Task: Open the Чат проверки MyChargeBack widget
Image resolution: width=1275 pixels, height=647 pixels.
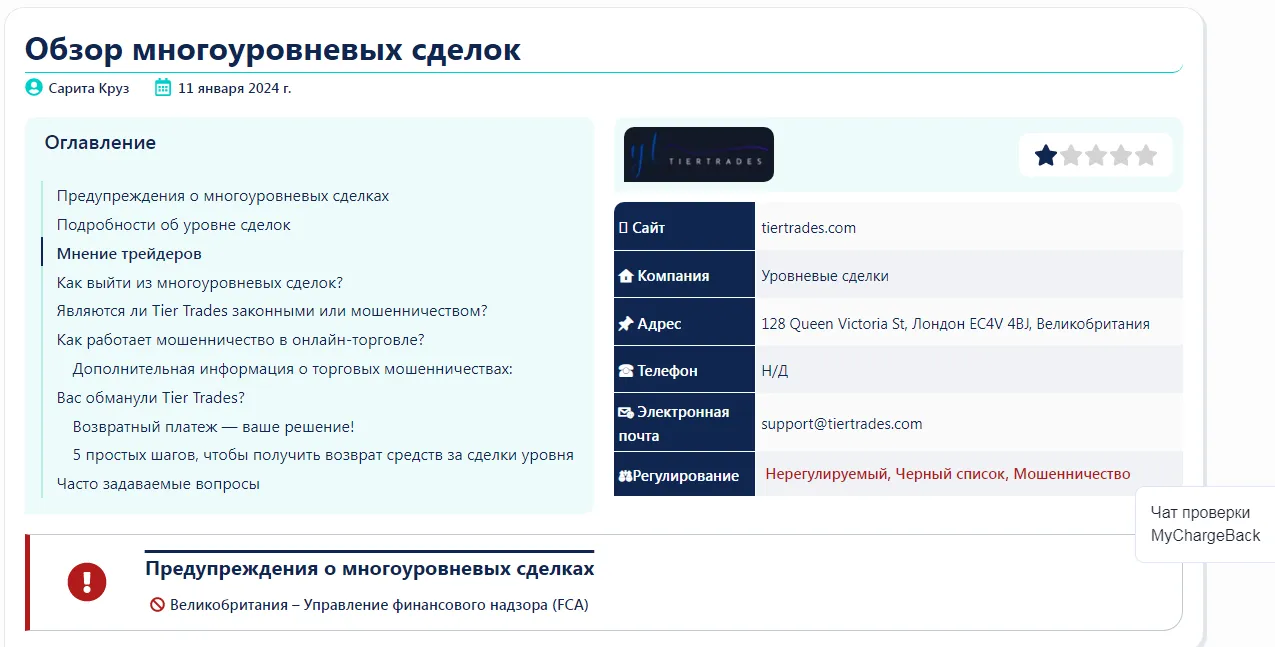Action: click(x=1205, y=524)
